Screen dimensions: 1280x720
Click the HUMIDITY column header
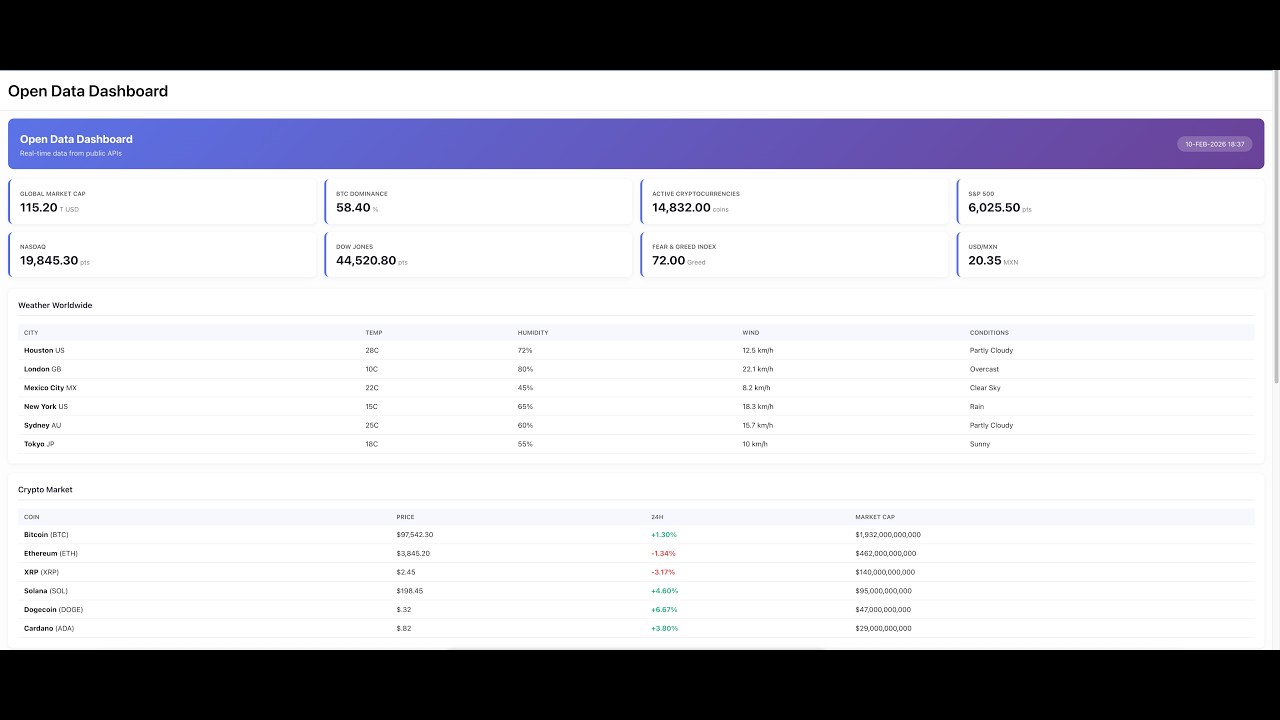pos(533,333)
